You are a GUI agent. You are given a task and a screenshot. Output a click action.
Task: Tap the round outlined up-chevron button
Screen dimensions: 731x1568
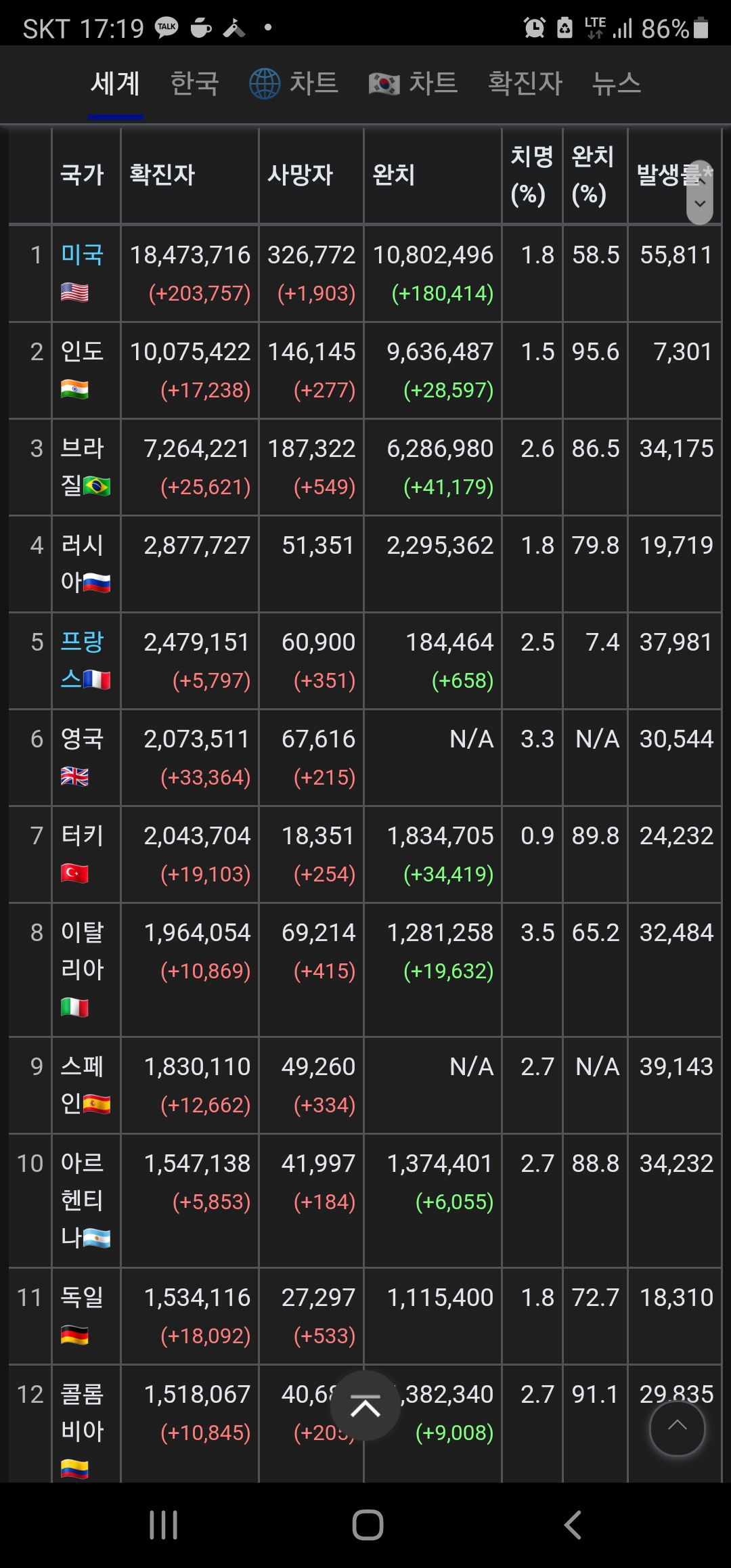[x=678, y=1428]
